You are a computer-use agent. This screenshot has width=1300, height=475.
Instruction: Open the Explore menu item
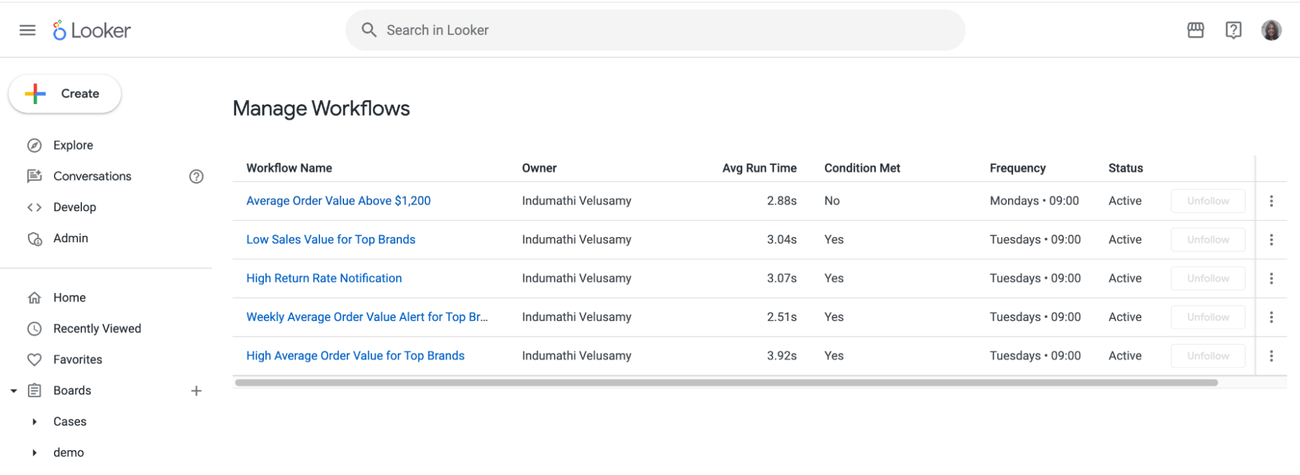pyautogui.click(x=73, y=145)
